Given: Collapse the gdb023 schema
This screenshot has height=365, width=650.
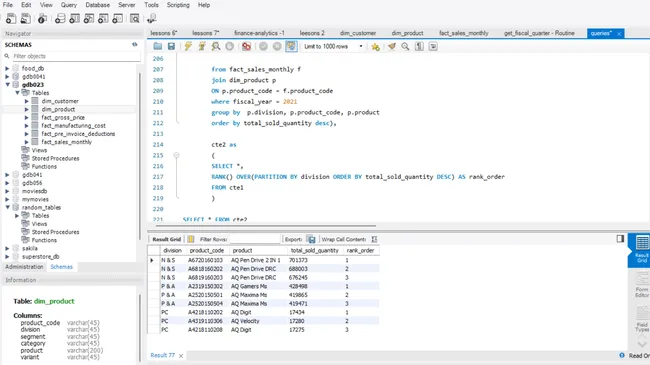Looking at the screenshot, I should click(x=7, y=85).
